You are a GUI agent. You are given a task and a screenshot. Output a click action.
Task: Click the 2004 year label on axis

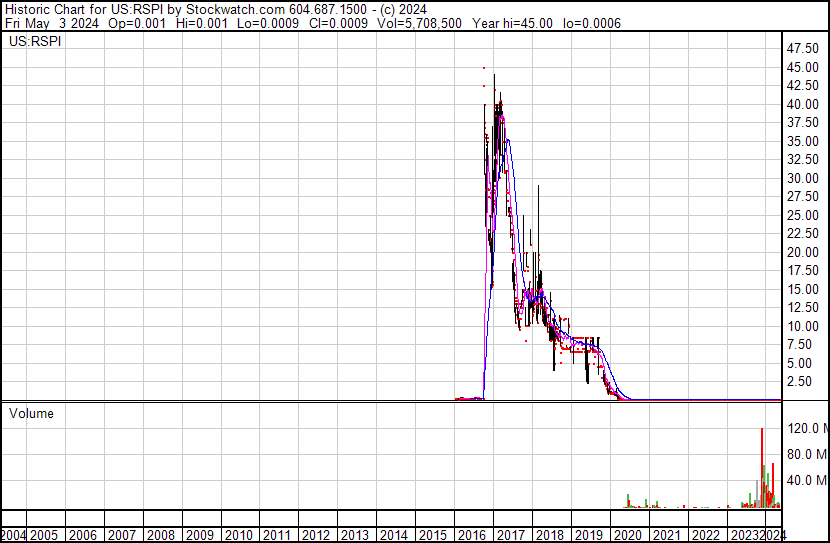(x=15, y=535)
